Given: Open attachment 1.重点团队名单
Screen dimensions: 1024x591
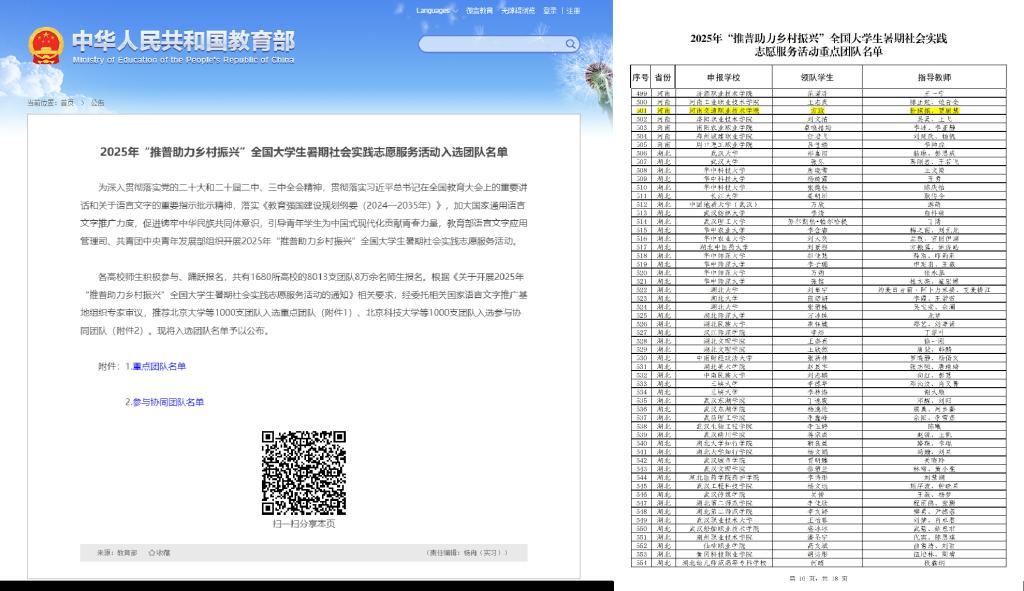Looking at the screenshot, I should point(155,367).
